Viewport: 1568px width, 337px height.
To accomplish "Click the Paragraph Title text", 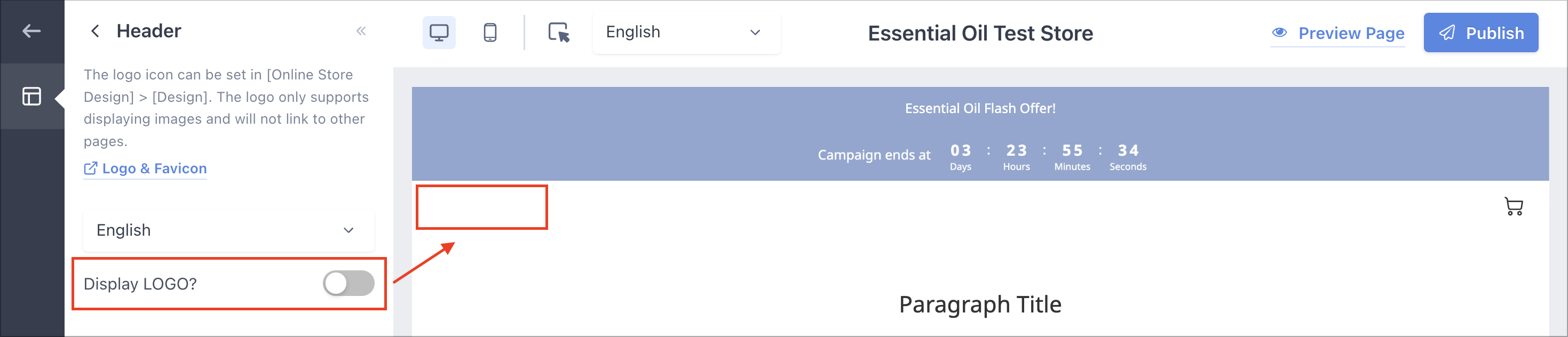I will [x=980, y=304].
